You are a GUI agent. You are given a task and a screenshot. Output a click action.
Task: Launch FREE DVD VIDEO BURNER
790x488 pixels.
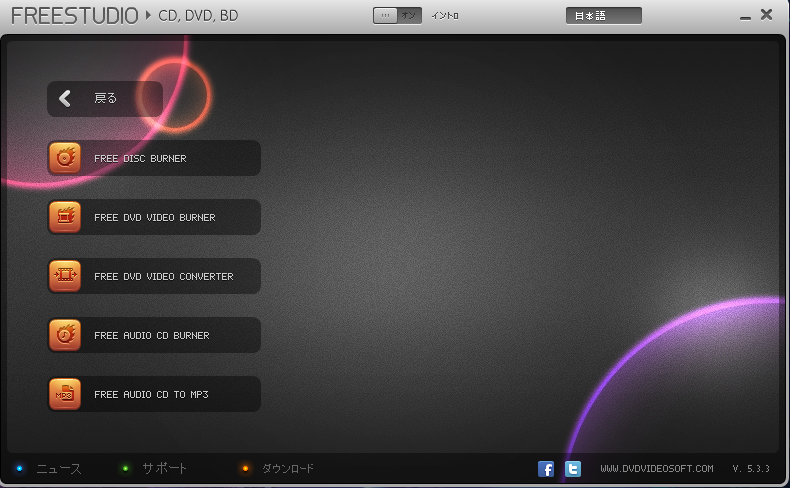tap(154, 217)
